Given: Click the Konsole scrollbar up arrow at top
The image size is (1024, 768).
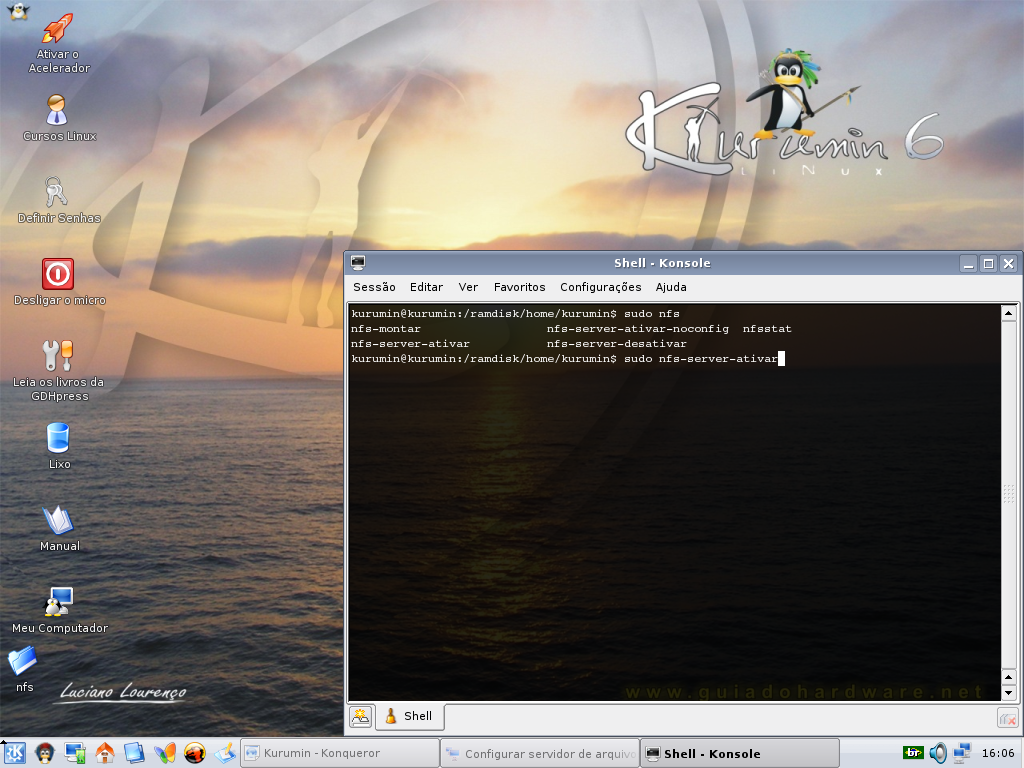Looking at the screenshot, I should pyautogui.click(x=1008, y=313).
